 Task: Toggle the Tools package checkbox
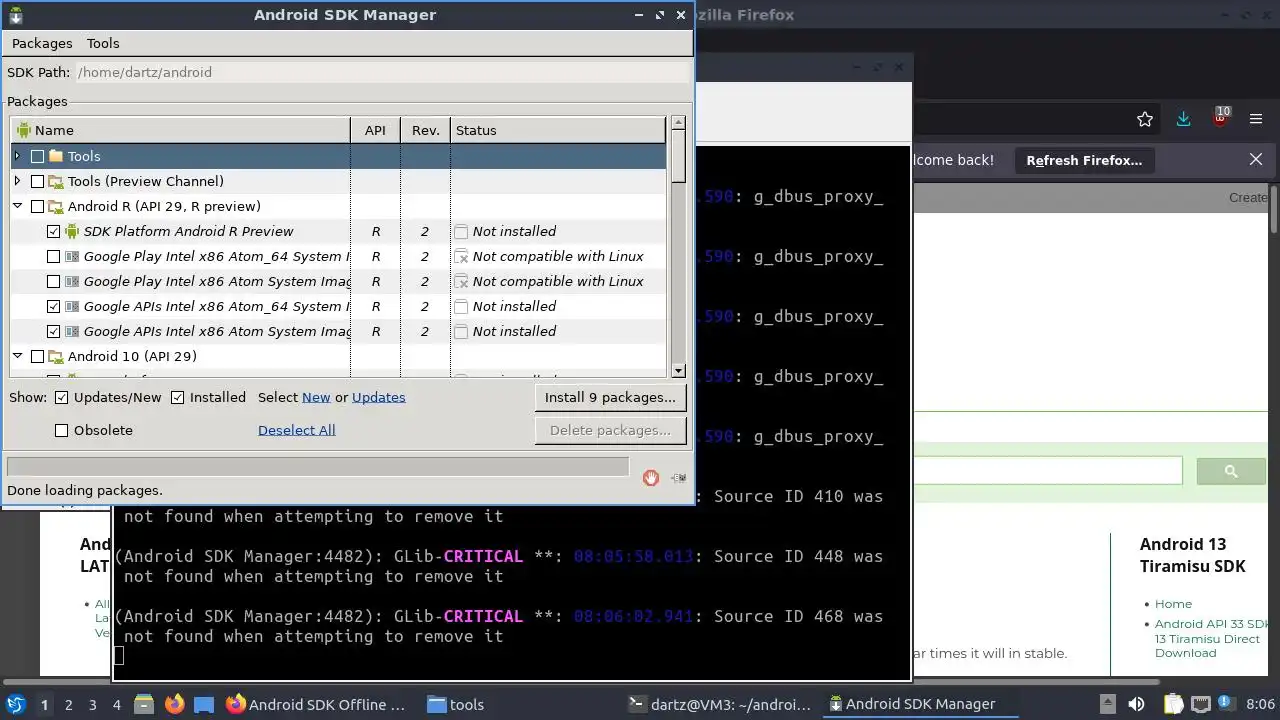[38, 156]
